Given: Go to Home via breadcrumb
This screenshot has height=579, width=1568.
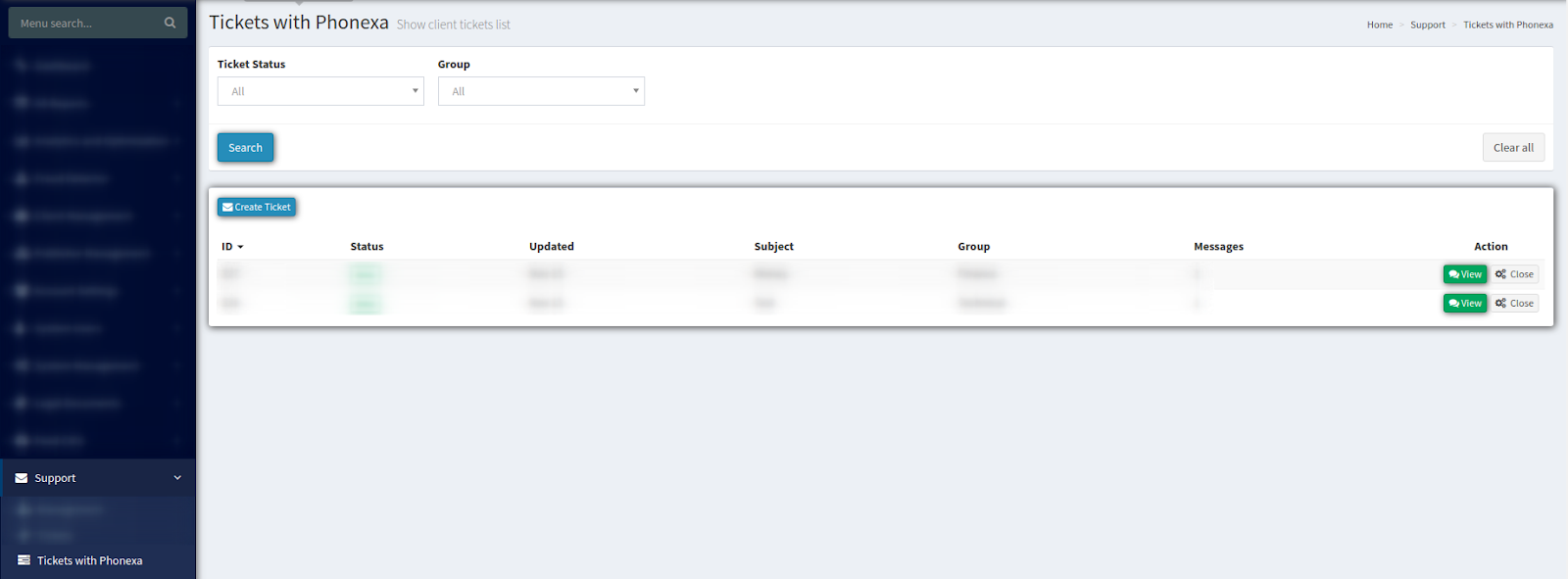Looking at the screenshot, I should click(x=1380, y=24).
